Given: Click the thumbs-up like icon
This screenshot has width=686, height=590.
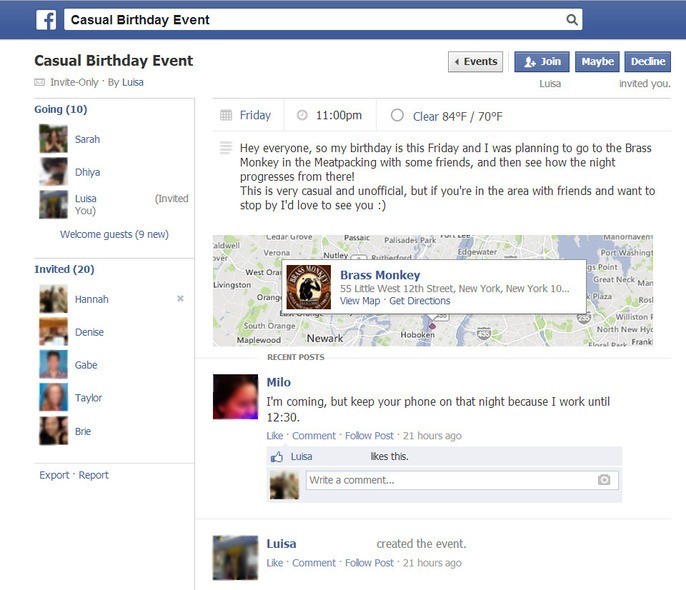Looking at the screenshot, I should pos(276,457).
